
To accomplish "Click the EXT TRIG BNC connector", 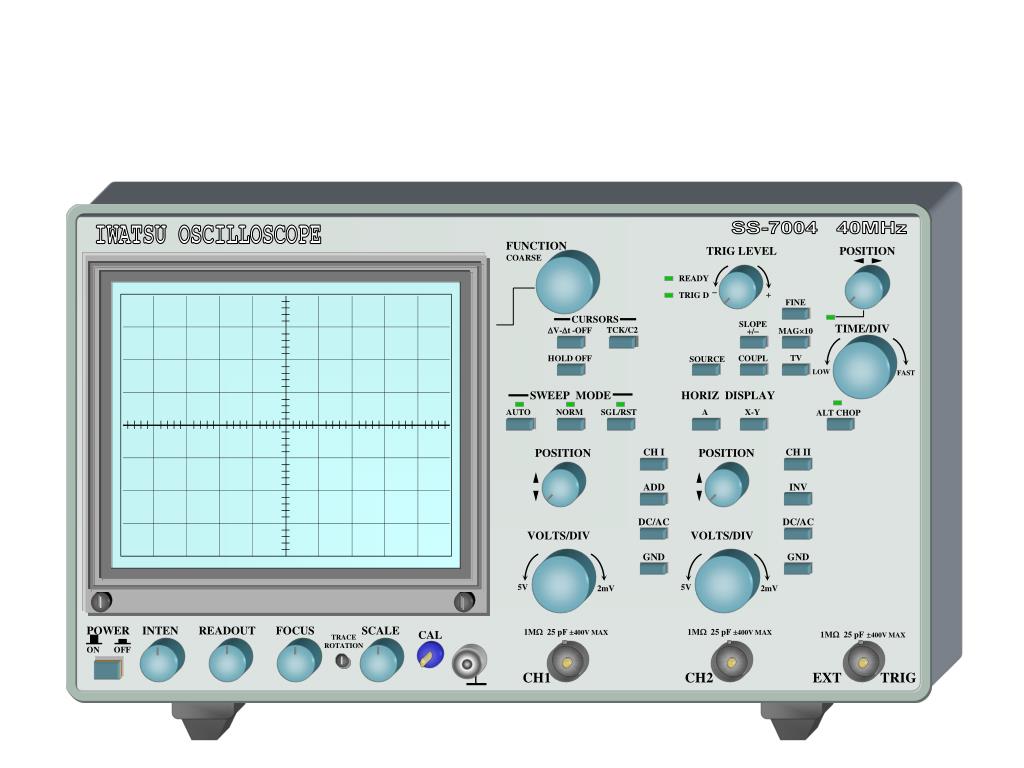I will pos(863,662).
